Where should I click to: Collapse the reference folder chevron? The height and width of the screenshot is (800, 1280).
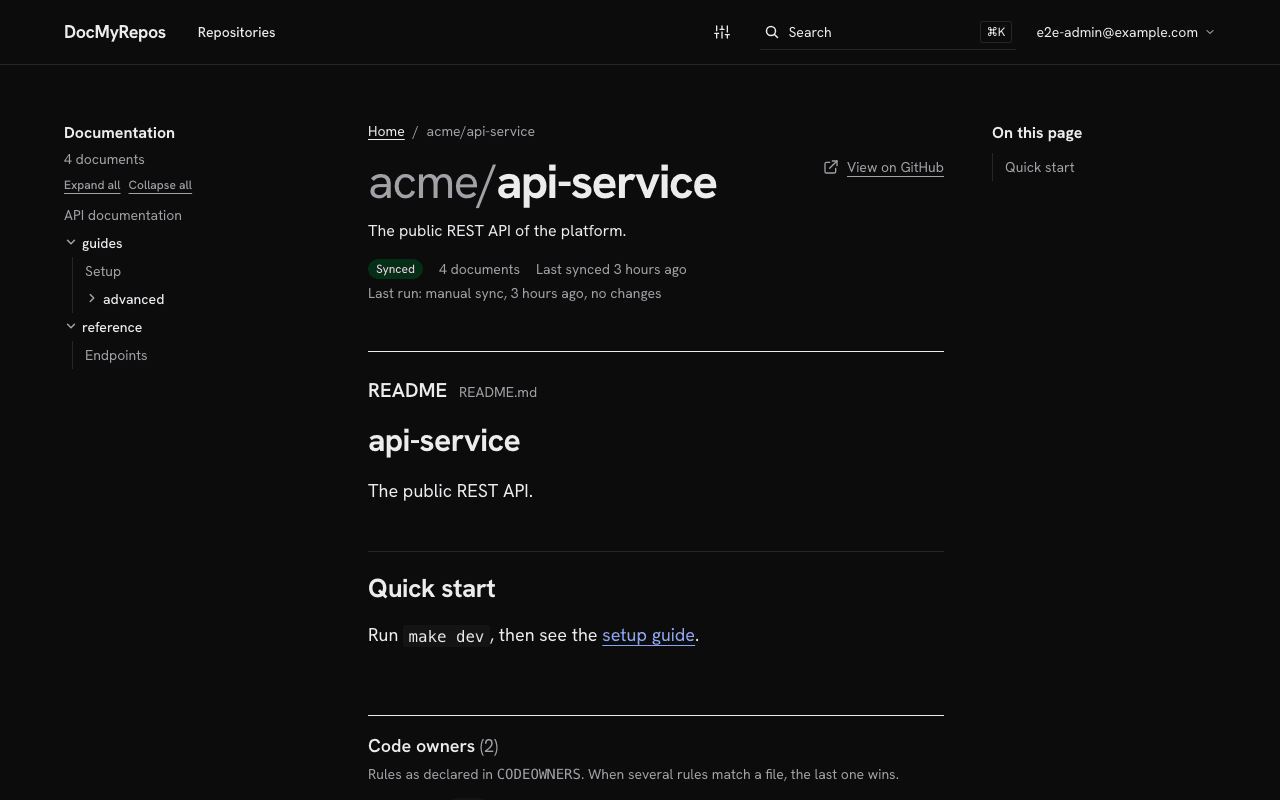point(71,327)
